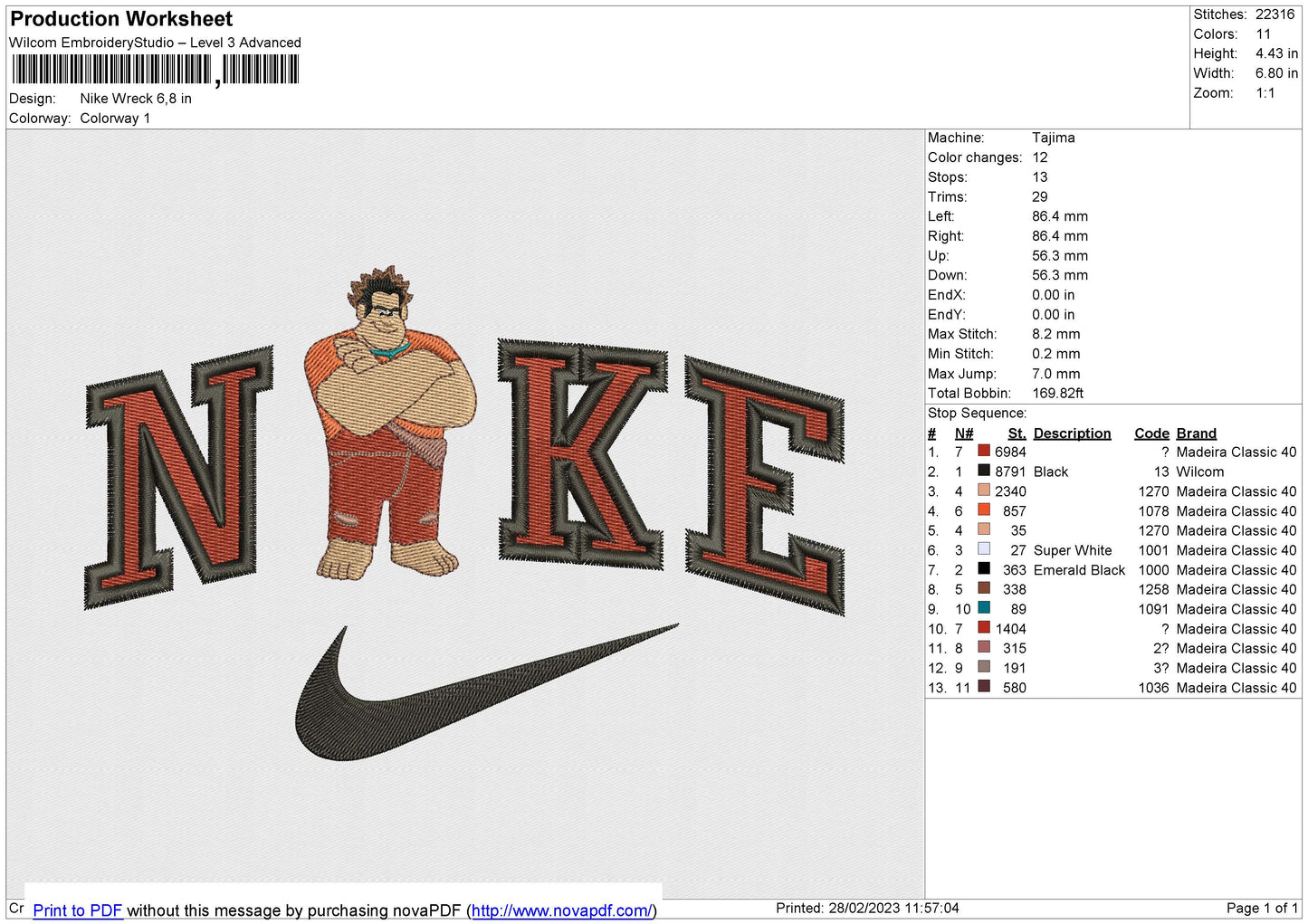Click the code 1036 in the last row

(1153, 688)
